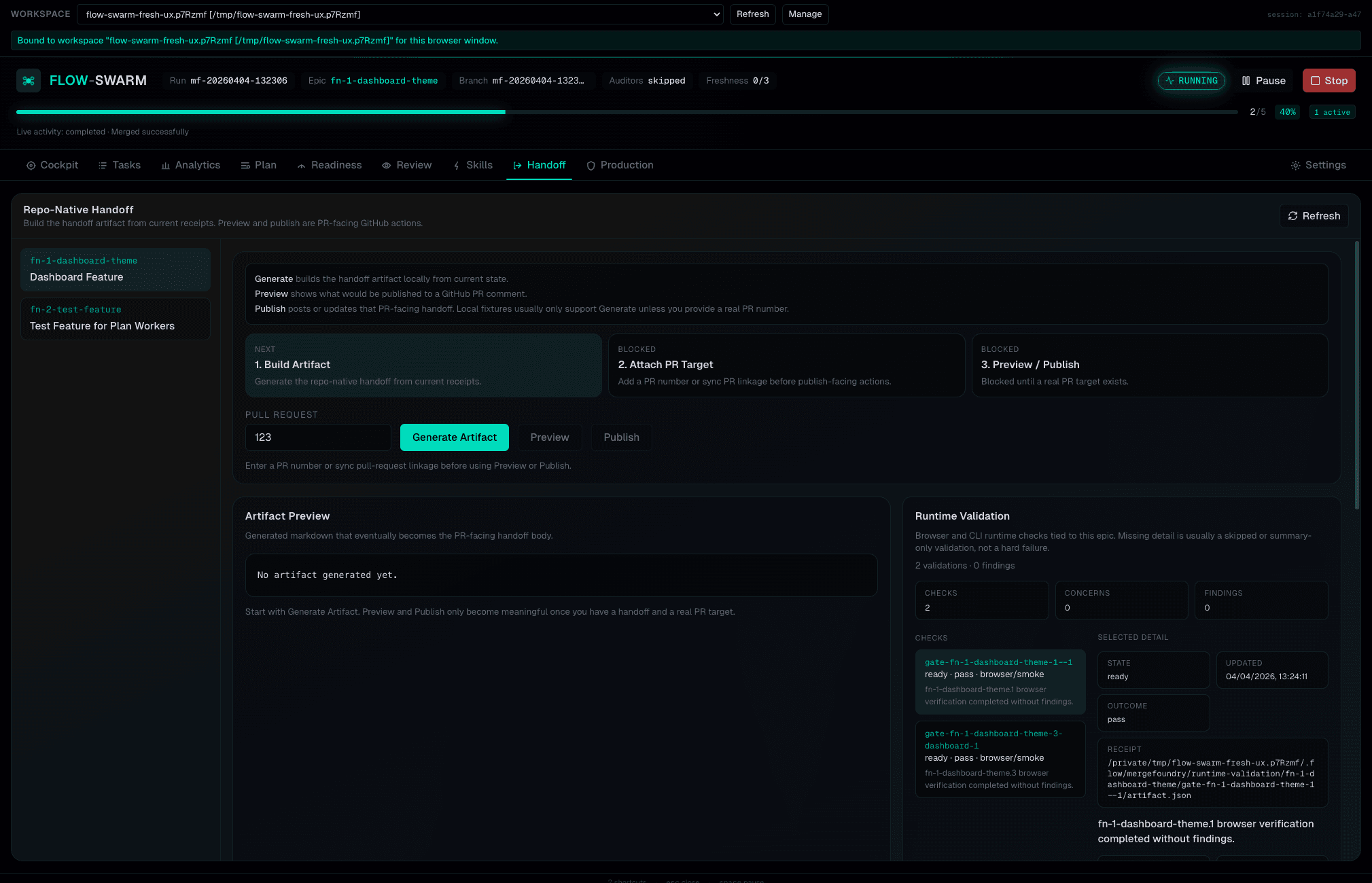This screenshot has height=883, width=1372.
Task: Click the Running pulse icon
Action: pyautogui.click(x=1169, y=81)
